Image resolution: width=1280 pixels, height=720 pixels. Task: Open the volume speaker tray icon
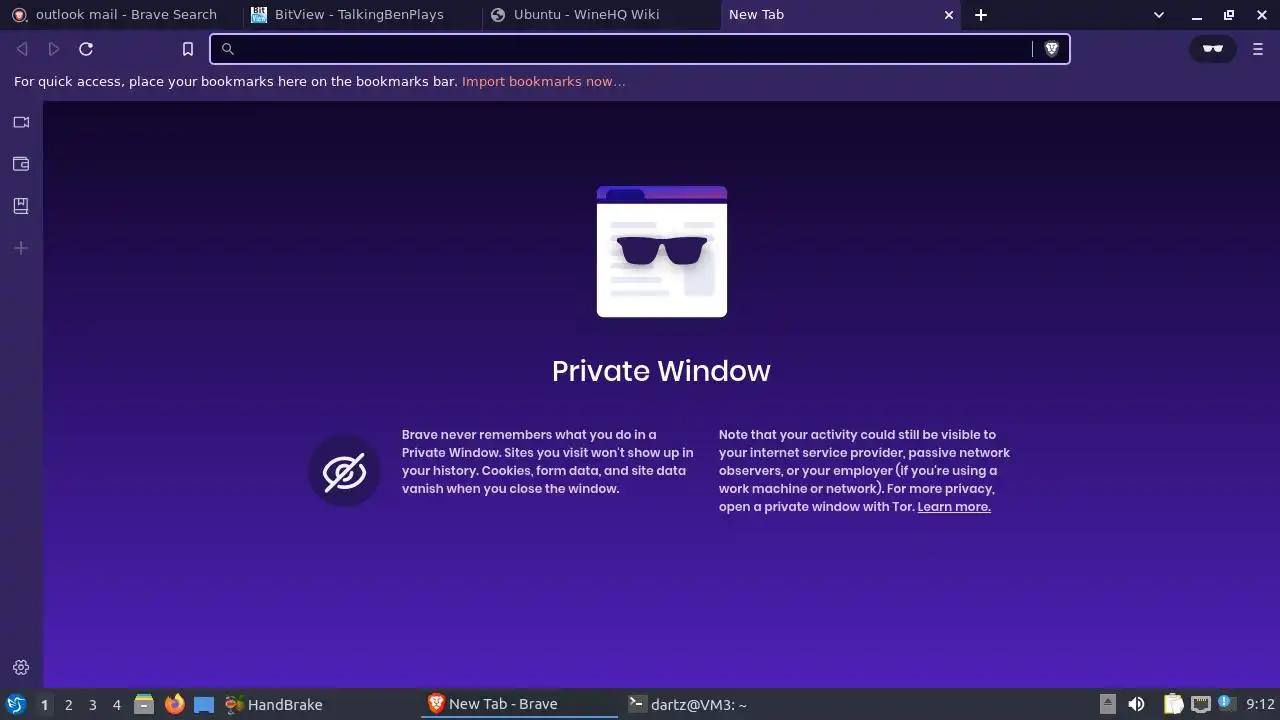point(1136,705)
